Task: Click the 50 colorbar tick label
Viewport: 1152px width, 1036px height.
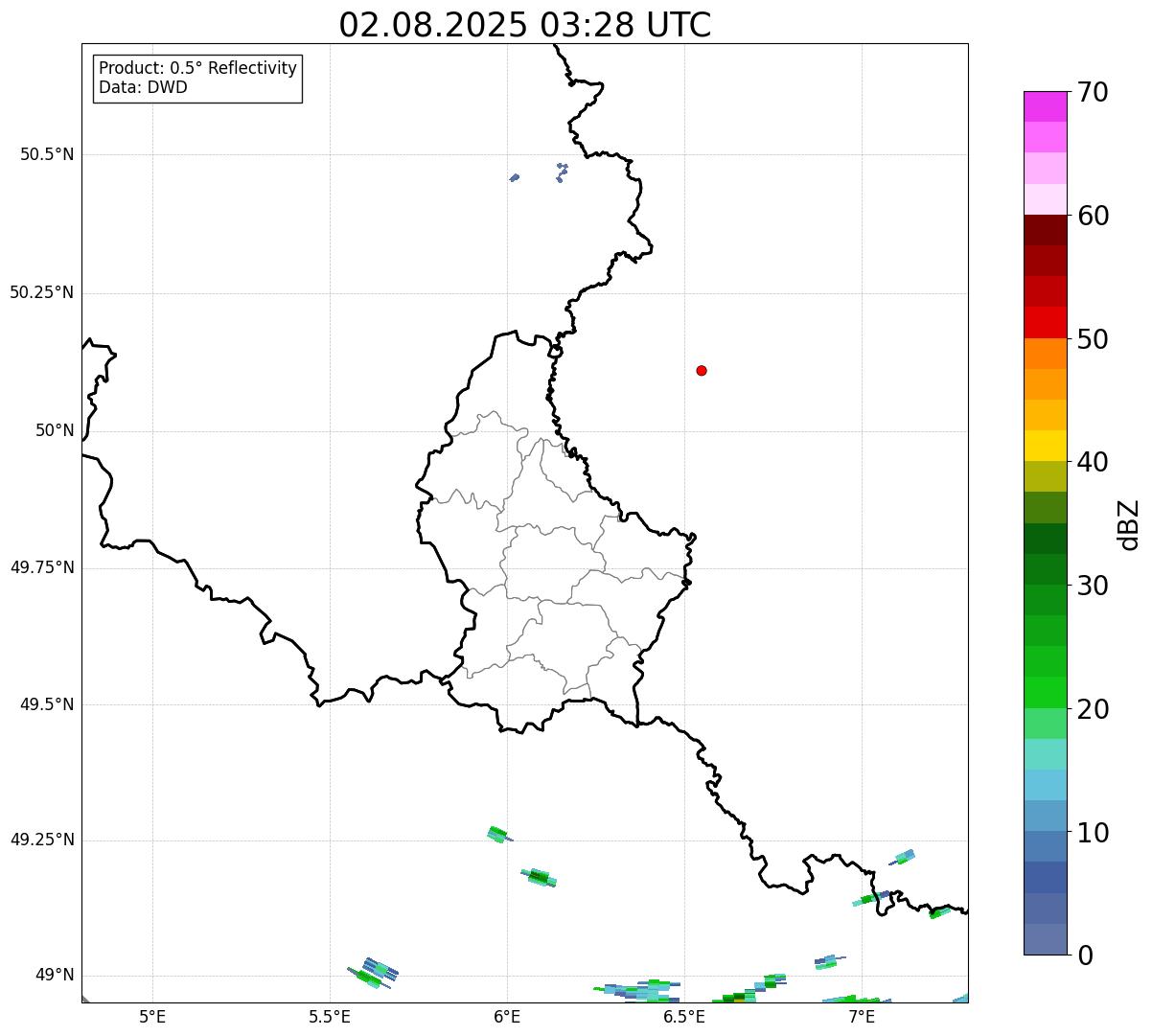Action: (x=1093, y=339)
